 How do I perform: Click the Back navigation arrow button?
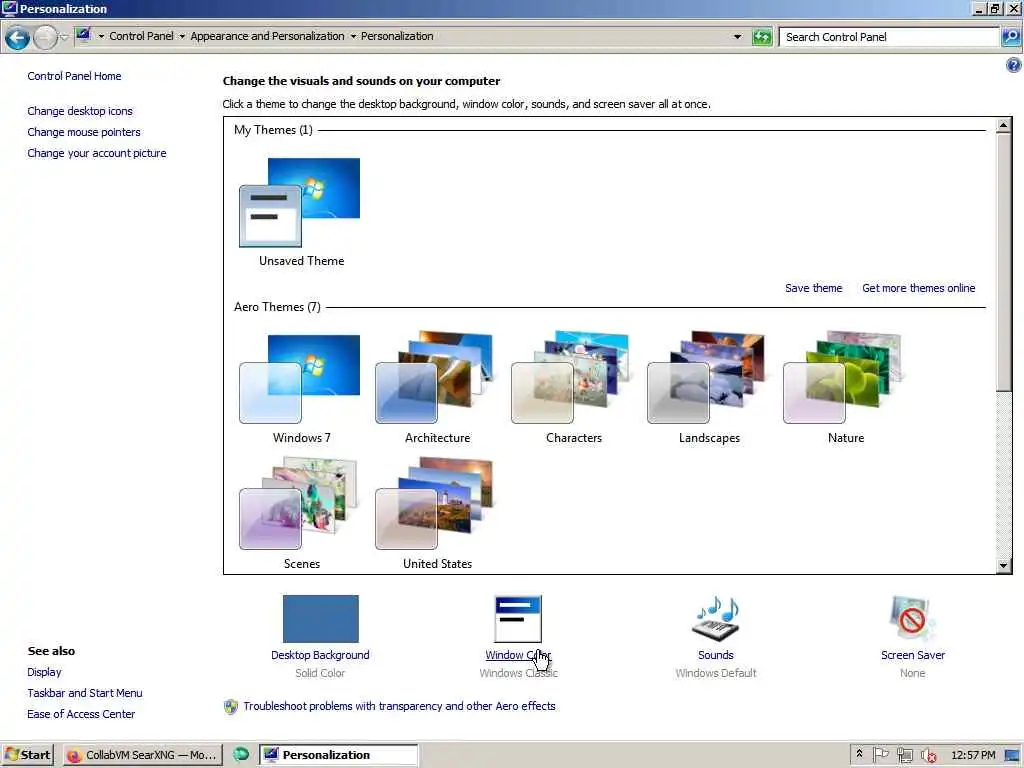pos(17,38)
